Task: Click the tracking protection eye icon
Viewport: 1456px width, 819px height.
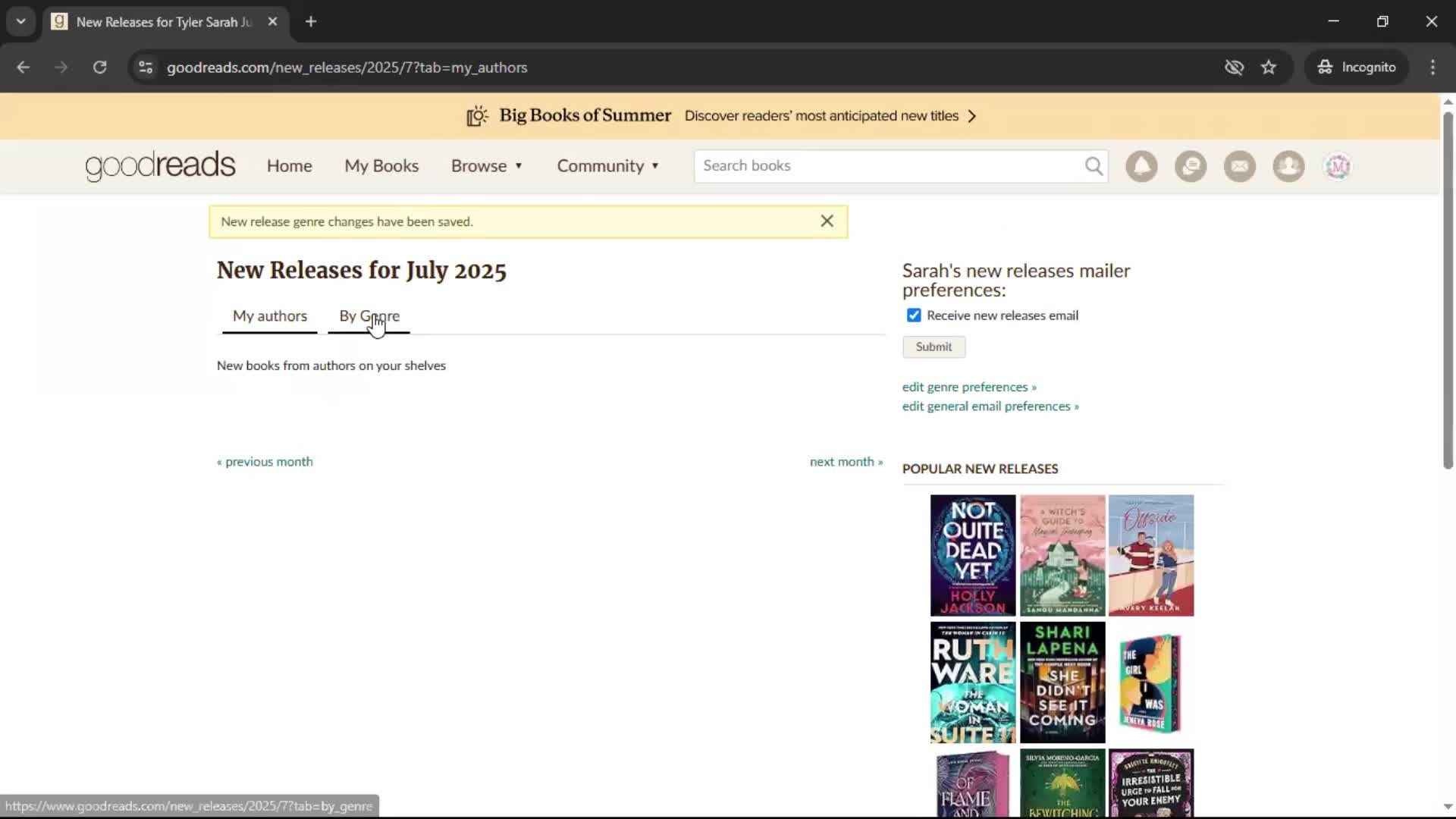Action: pyautogui.click(x=1234, y=67)
